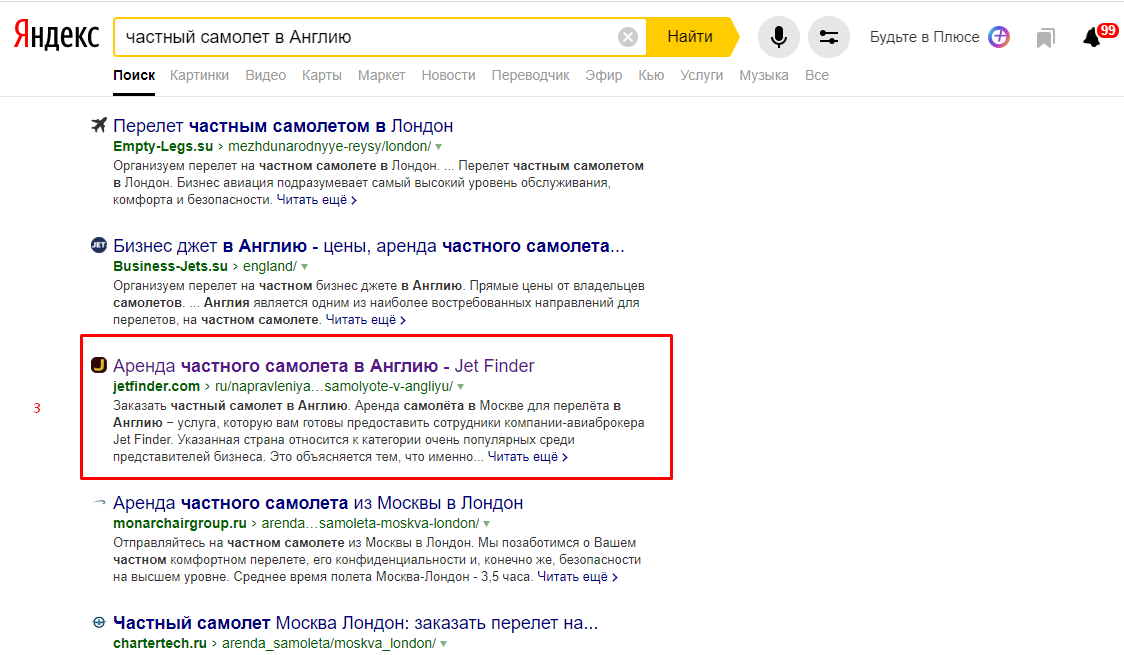Click the jetfinder.com domain link
This screenshot has height=655, width=1124.
coord(156,386)
